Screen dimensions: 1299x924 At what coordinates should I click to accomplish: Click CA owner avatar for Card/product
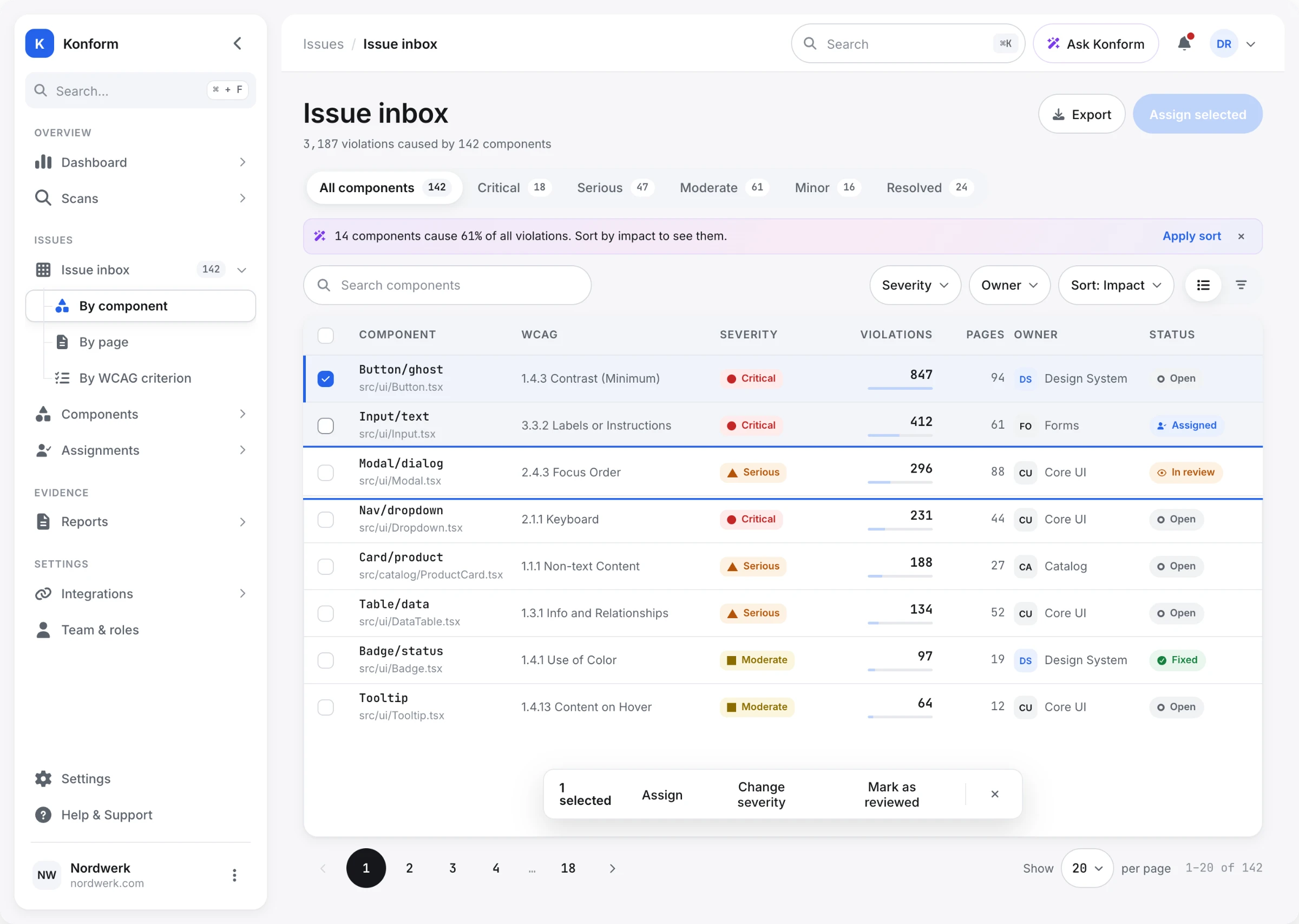1025,567
